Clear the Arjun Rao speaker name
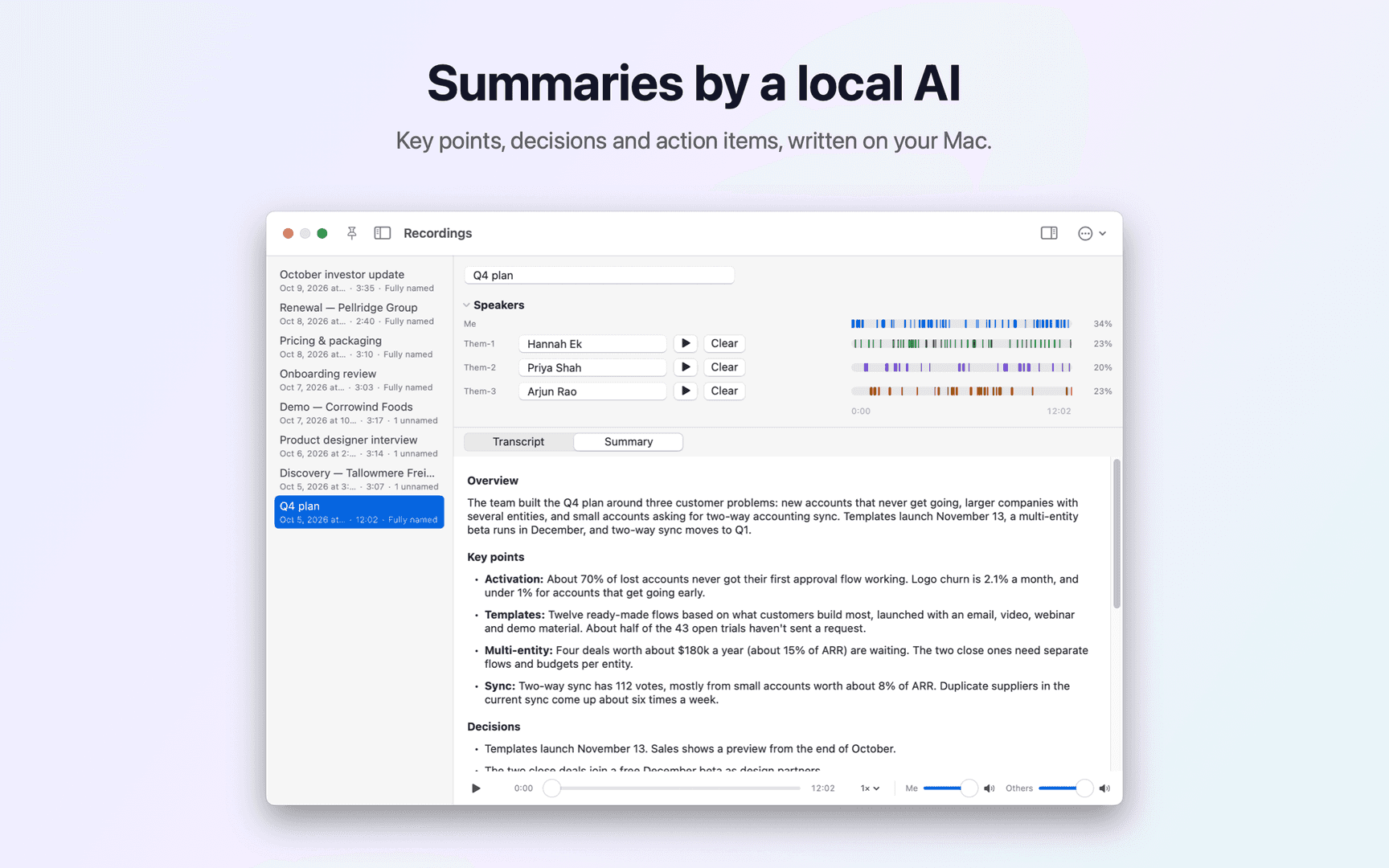 point(724,391)
